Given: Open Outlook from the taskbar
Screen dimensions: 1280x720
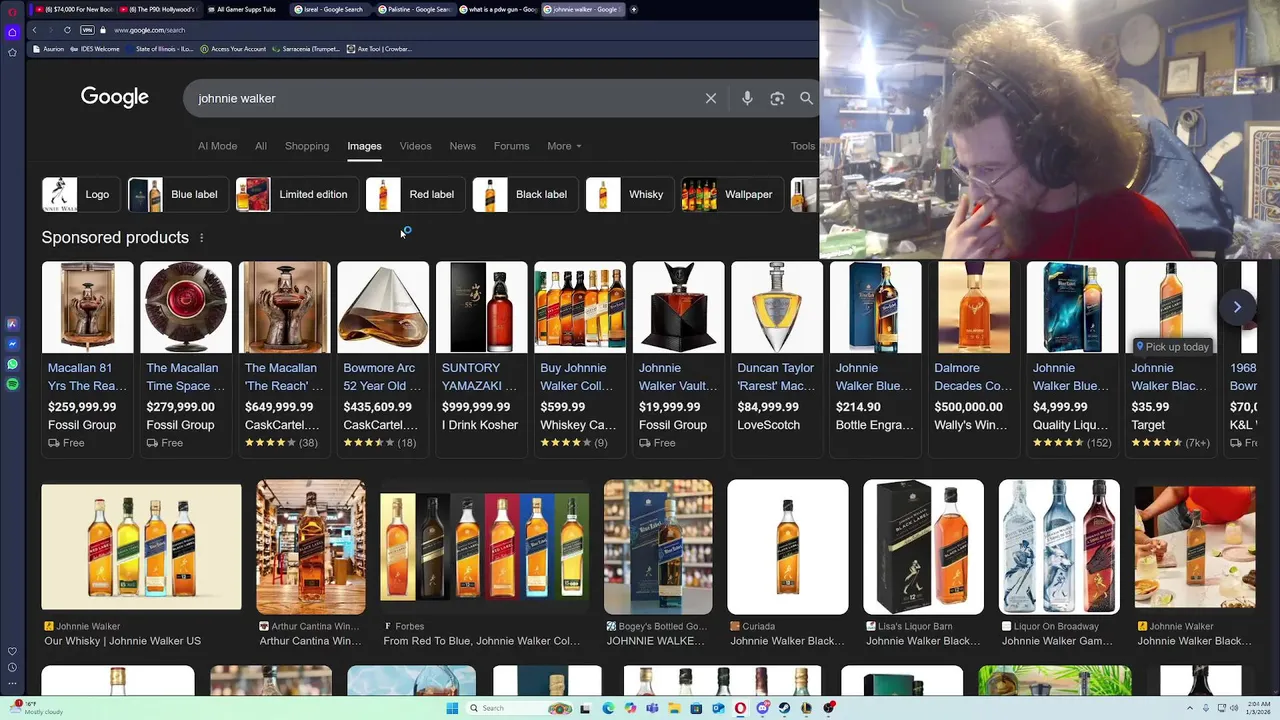Looking at the screenshot, I should pos(718,708).
